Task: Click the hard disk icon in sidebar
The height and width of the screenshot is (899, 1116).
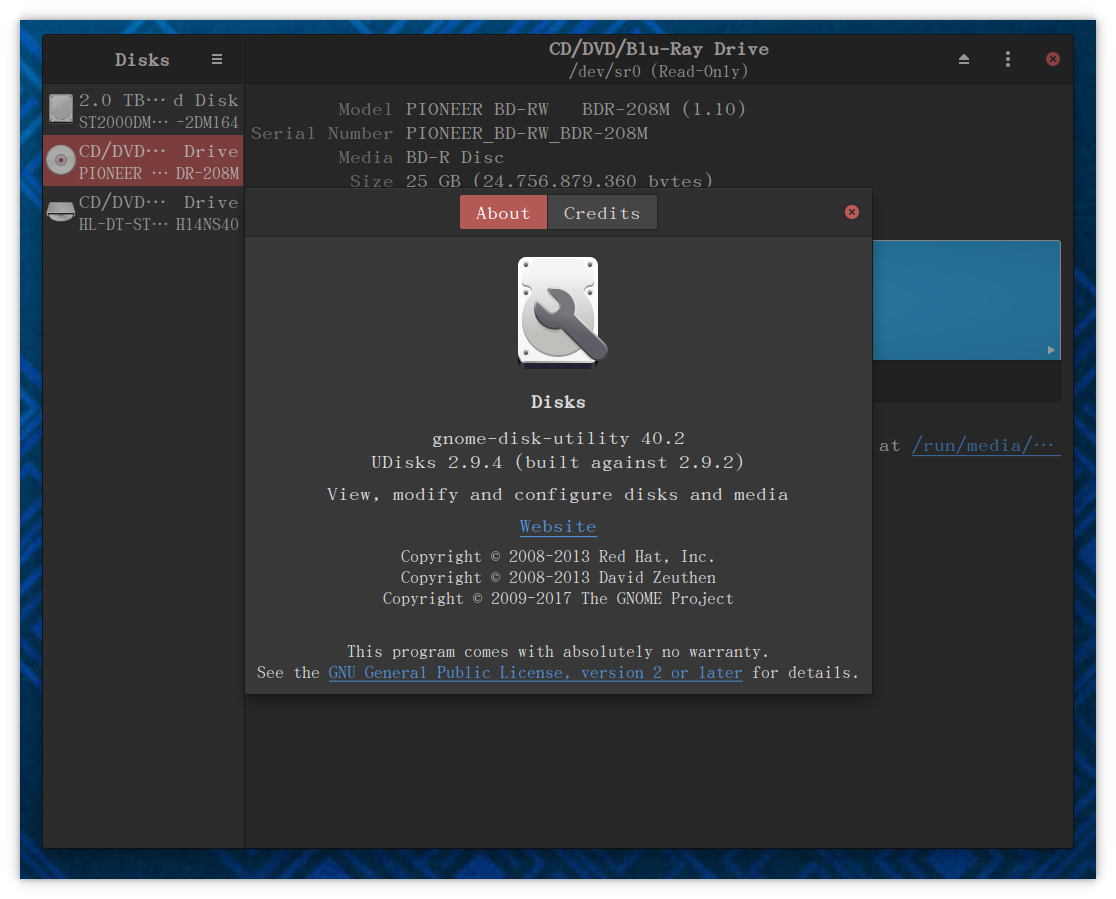Action: coord(61,109)
